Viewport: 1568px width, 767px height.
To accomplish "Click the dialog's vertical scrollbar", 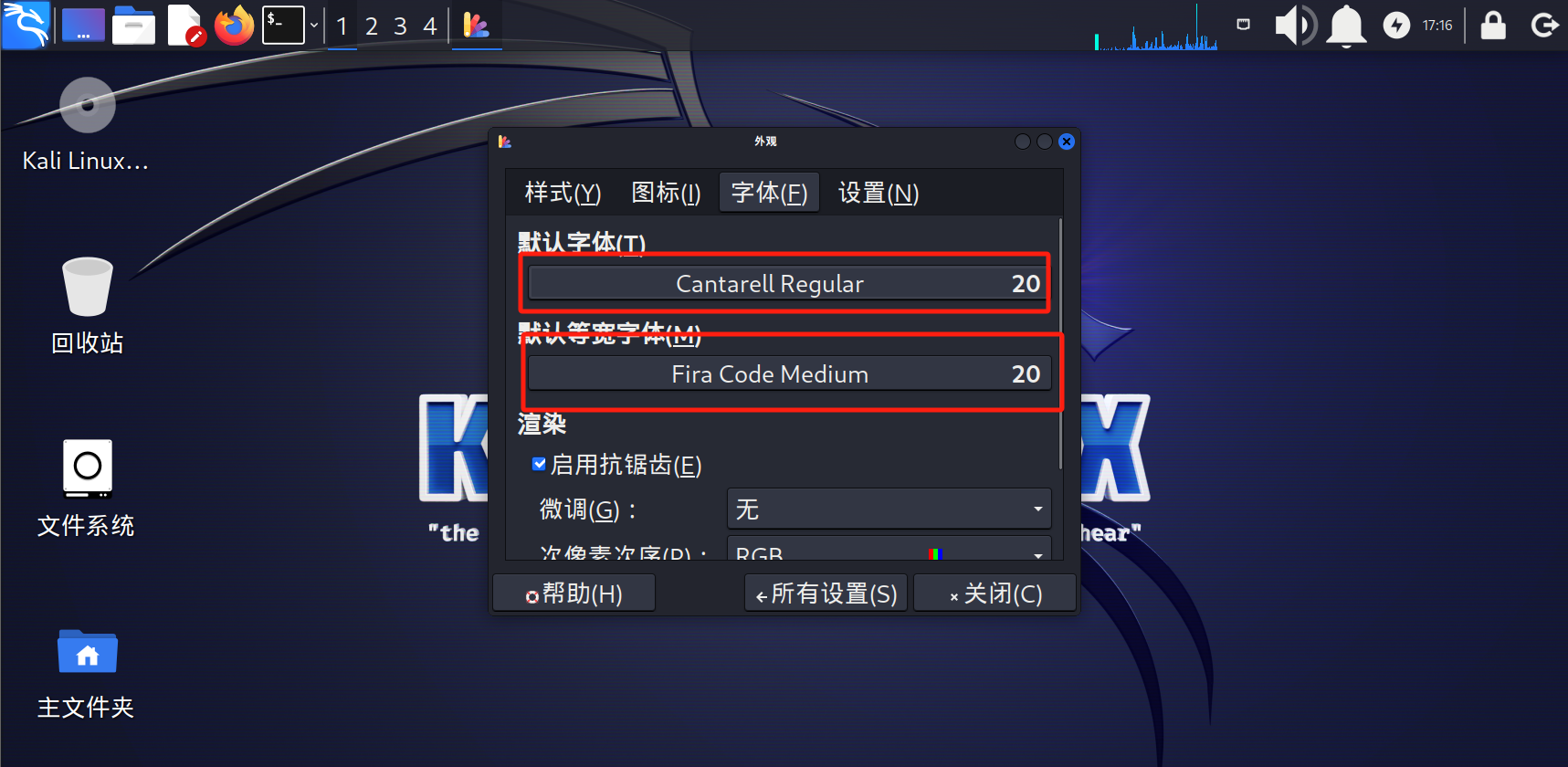I will [1060, 343].
